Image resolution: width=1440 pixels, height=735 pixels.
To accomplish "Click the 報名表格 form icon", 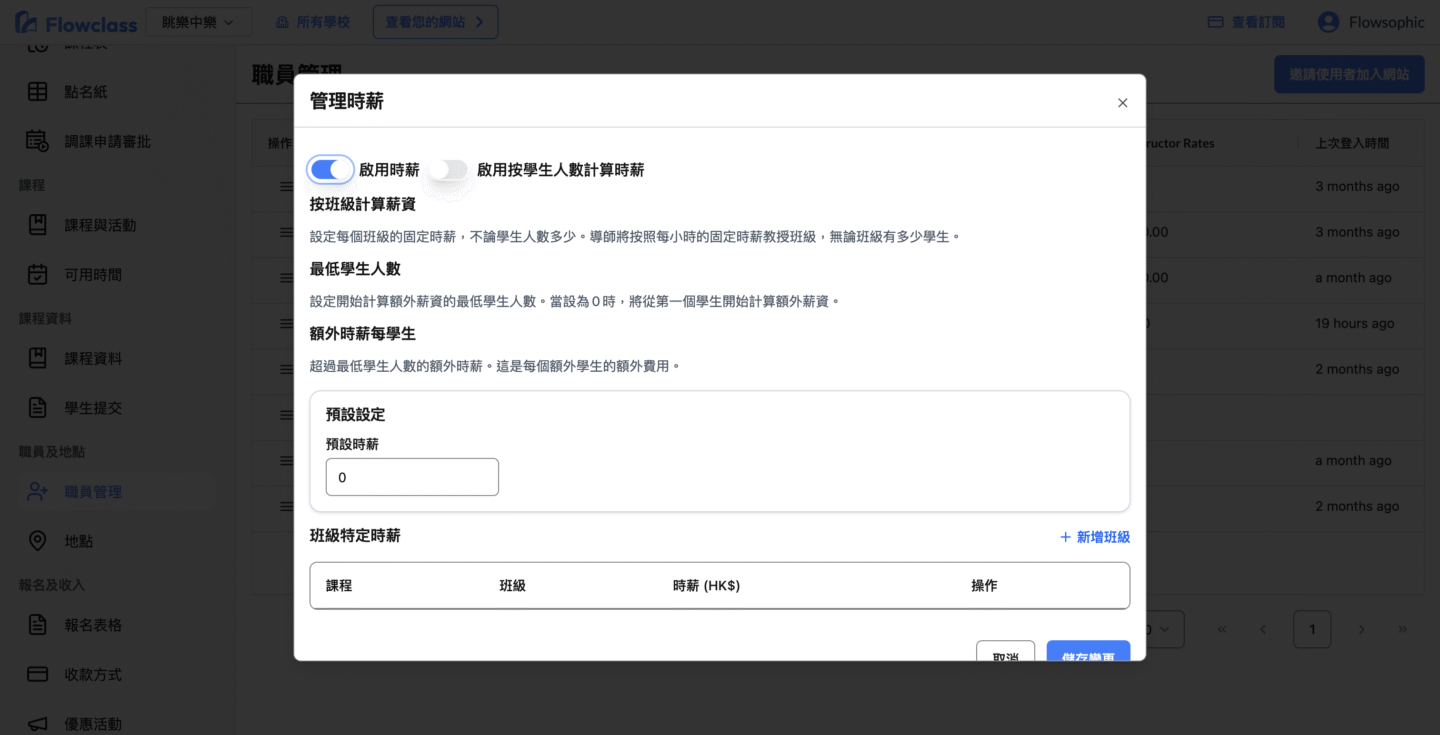I will pyautogui.click(x=37, y=625).
